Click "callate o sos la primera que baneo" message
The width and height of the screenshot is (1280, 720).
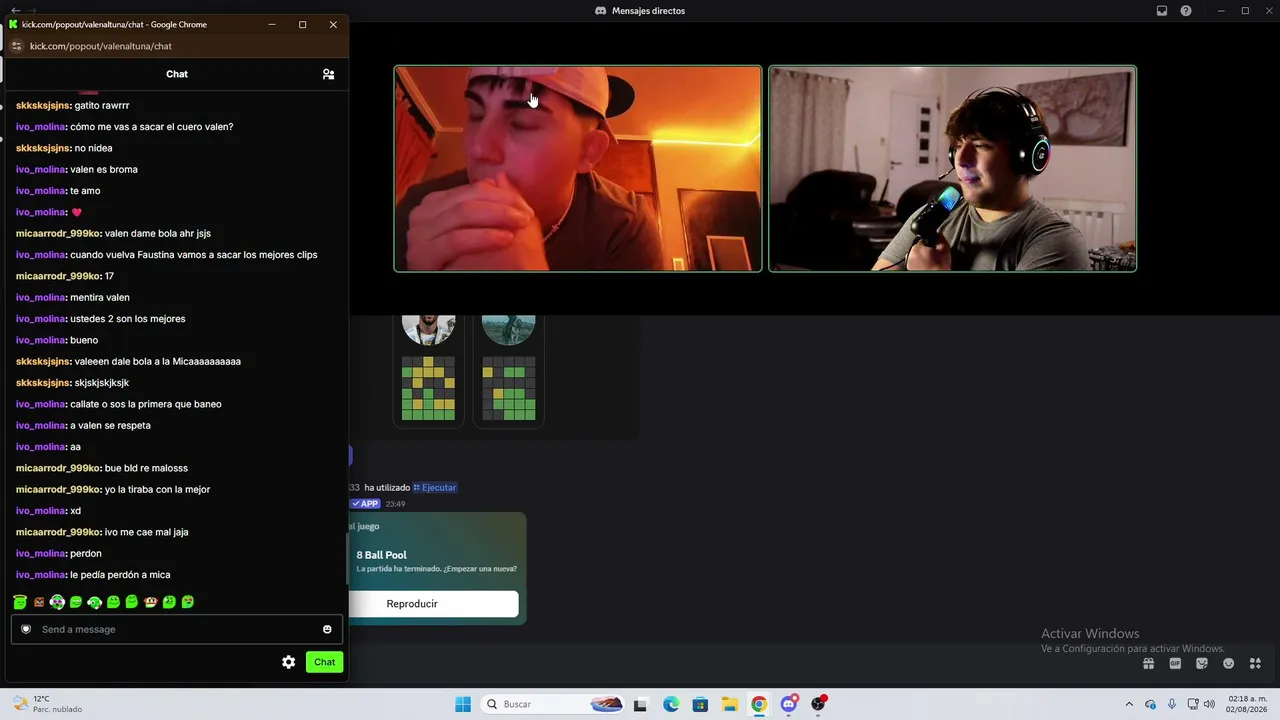click(x=146, y=404)
